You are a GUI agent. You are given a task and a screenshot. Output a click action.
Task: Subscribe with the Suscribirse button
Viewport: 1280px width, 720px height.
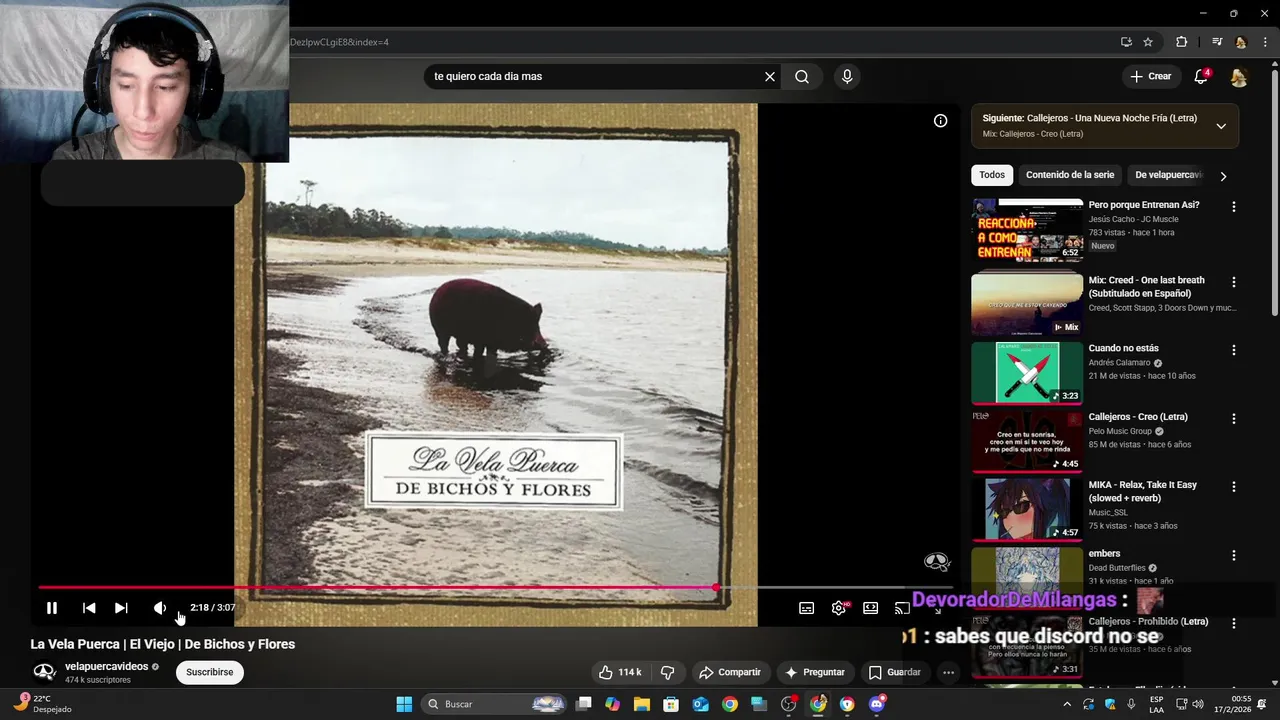pos(210,672)
